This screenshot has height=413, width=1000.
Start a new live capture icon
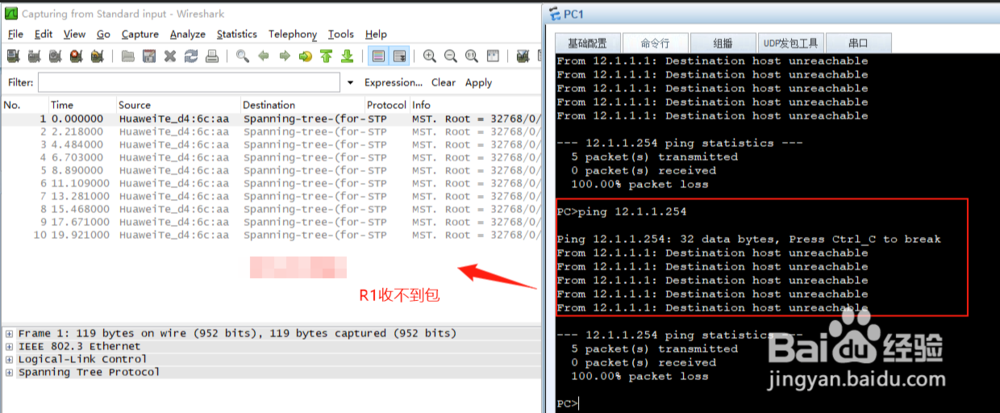click(55, 56)
